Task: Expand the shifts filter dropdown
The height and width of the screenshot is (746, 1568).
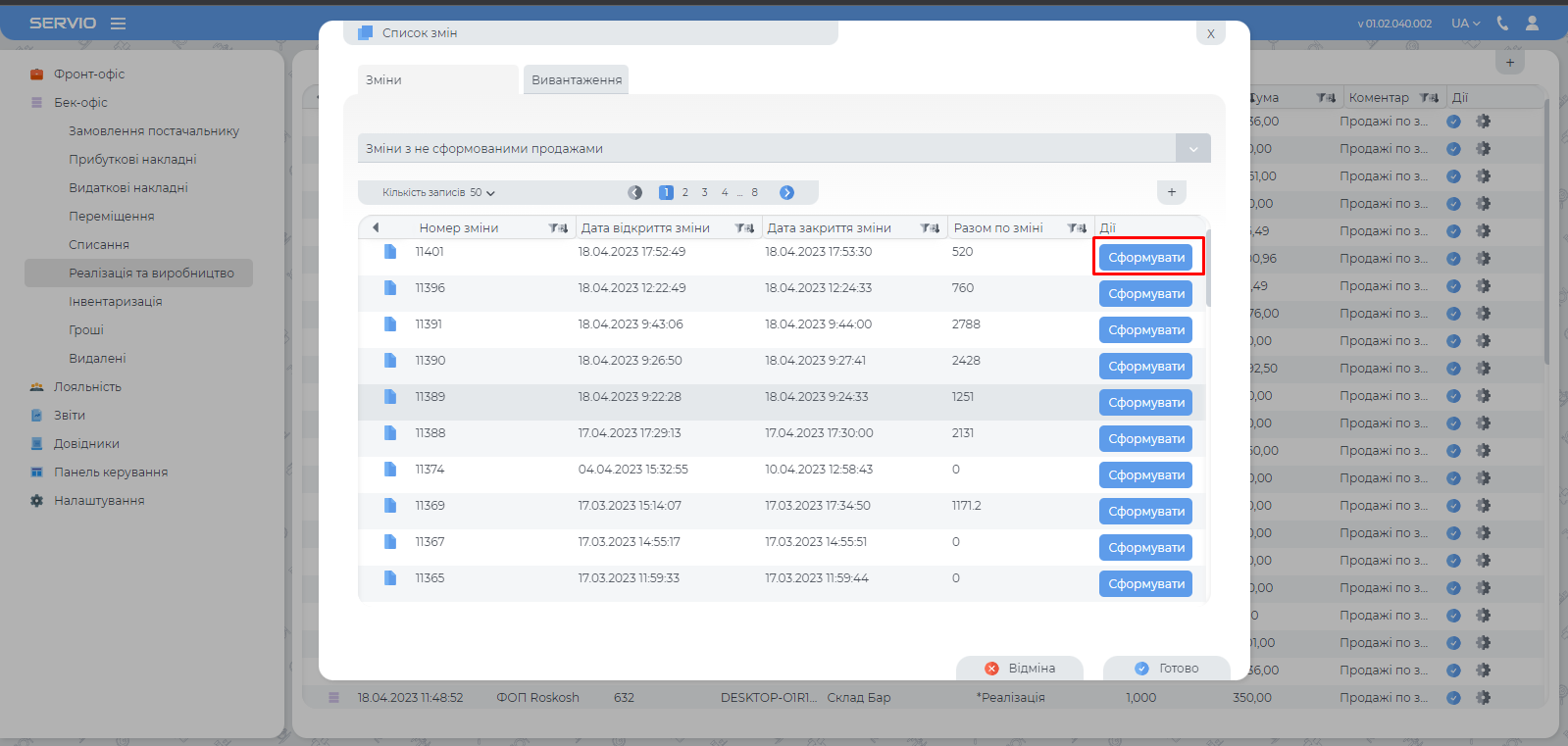Action: click(x=1192, y=149)
